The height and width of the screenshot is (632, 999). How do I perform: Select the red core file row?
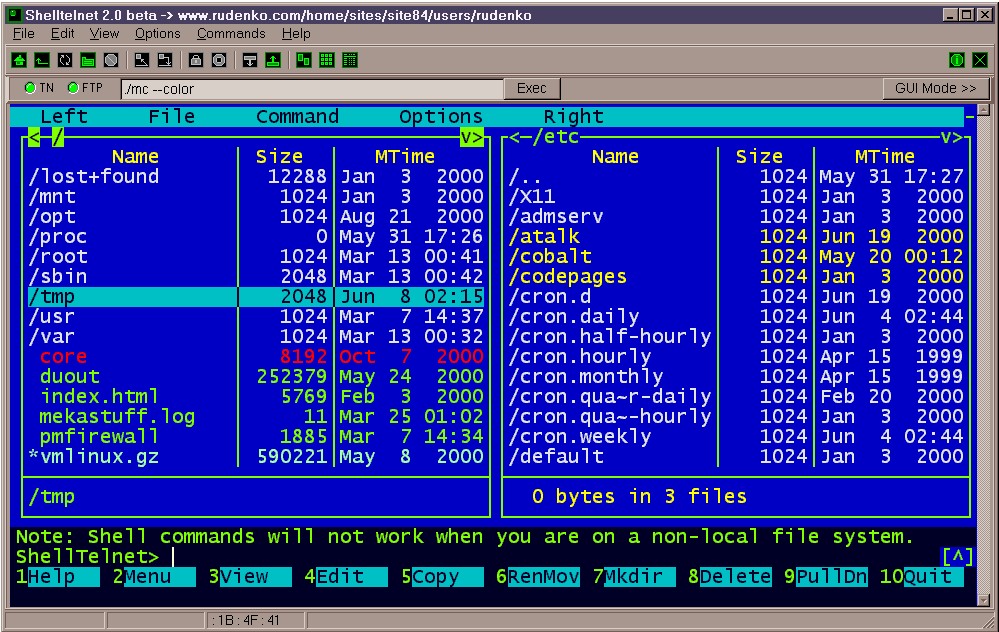point(256,357)
